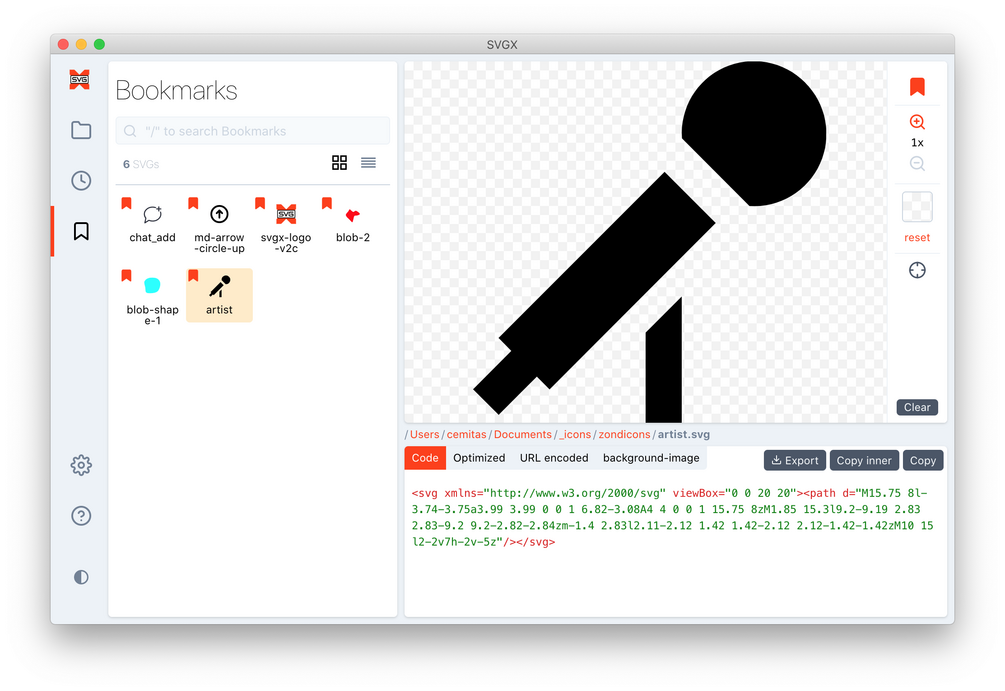Click the Clear button

(x=917, y=407)
